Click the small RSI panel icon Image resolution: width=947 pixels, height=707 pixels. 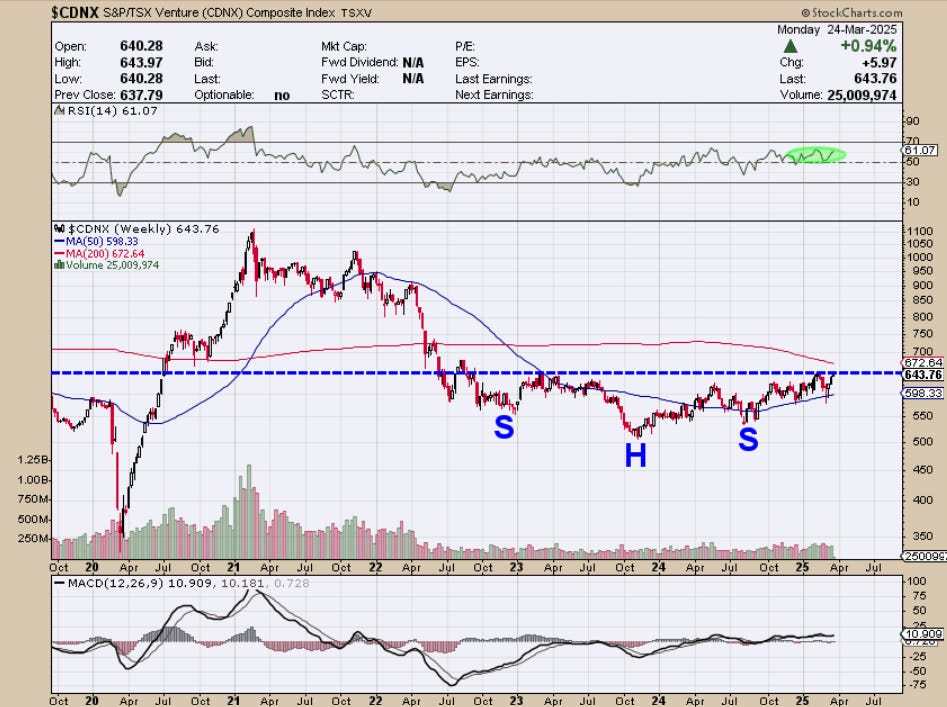[x=59, y=110]
